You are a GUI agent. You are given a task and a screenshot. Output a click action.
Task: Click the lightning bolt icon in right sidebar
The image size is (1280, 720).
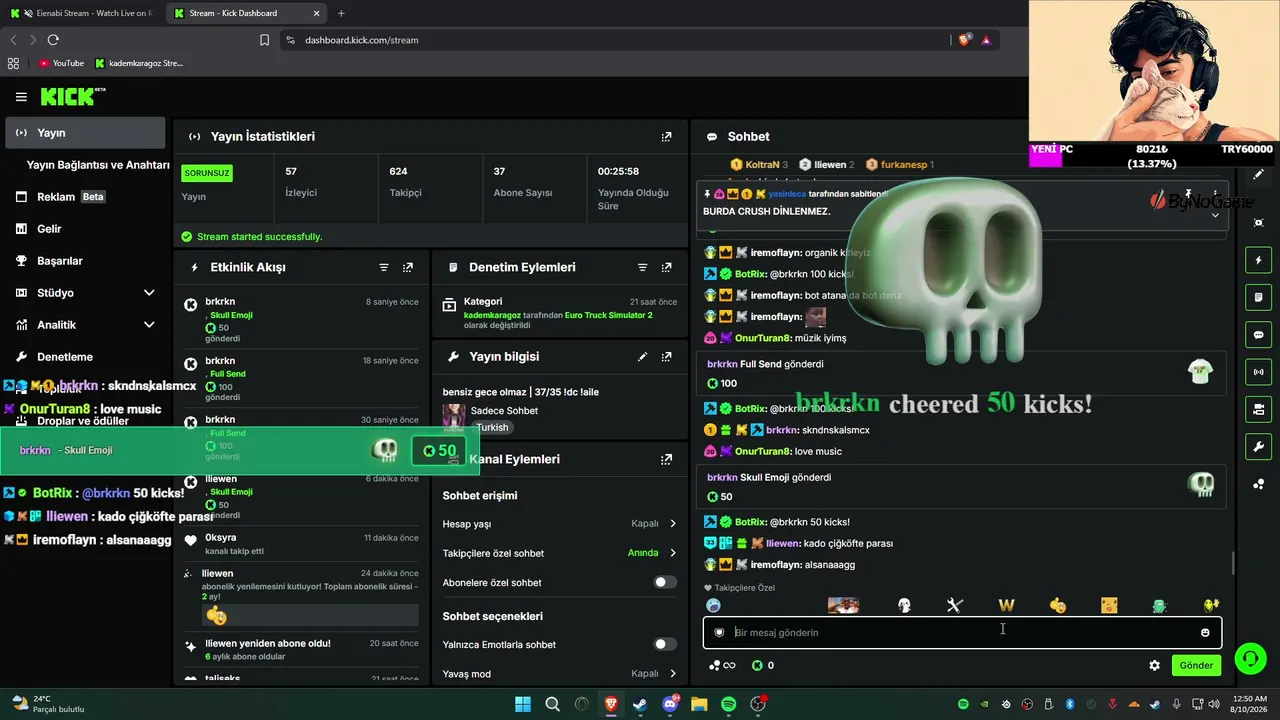click(x=1258, y=260)
